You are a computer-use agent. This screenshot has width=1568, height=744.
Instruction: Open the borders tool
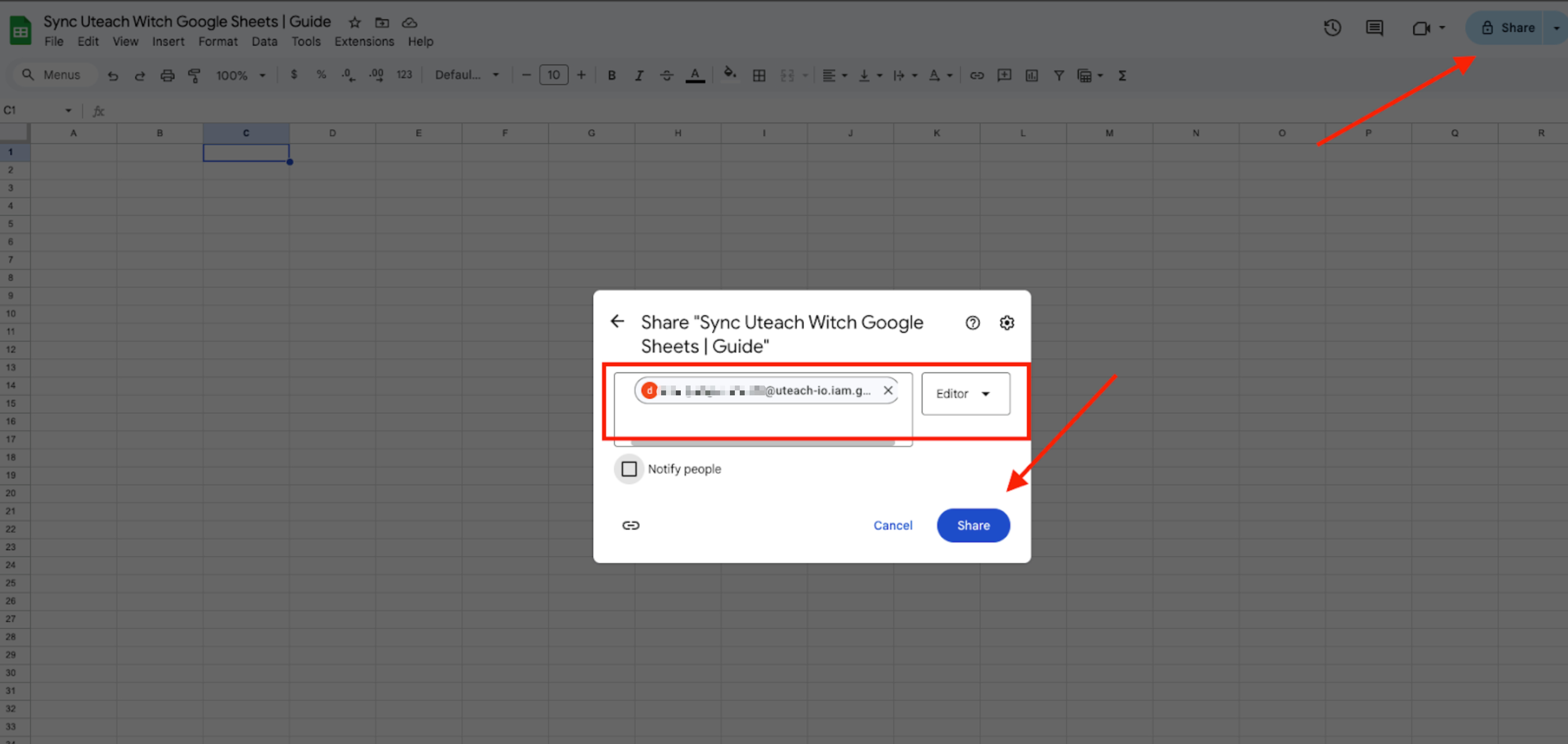tap(759, 76)
